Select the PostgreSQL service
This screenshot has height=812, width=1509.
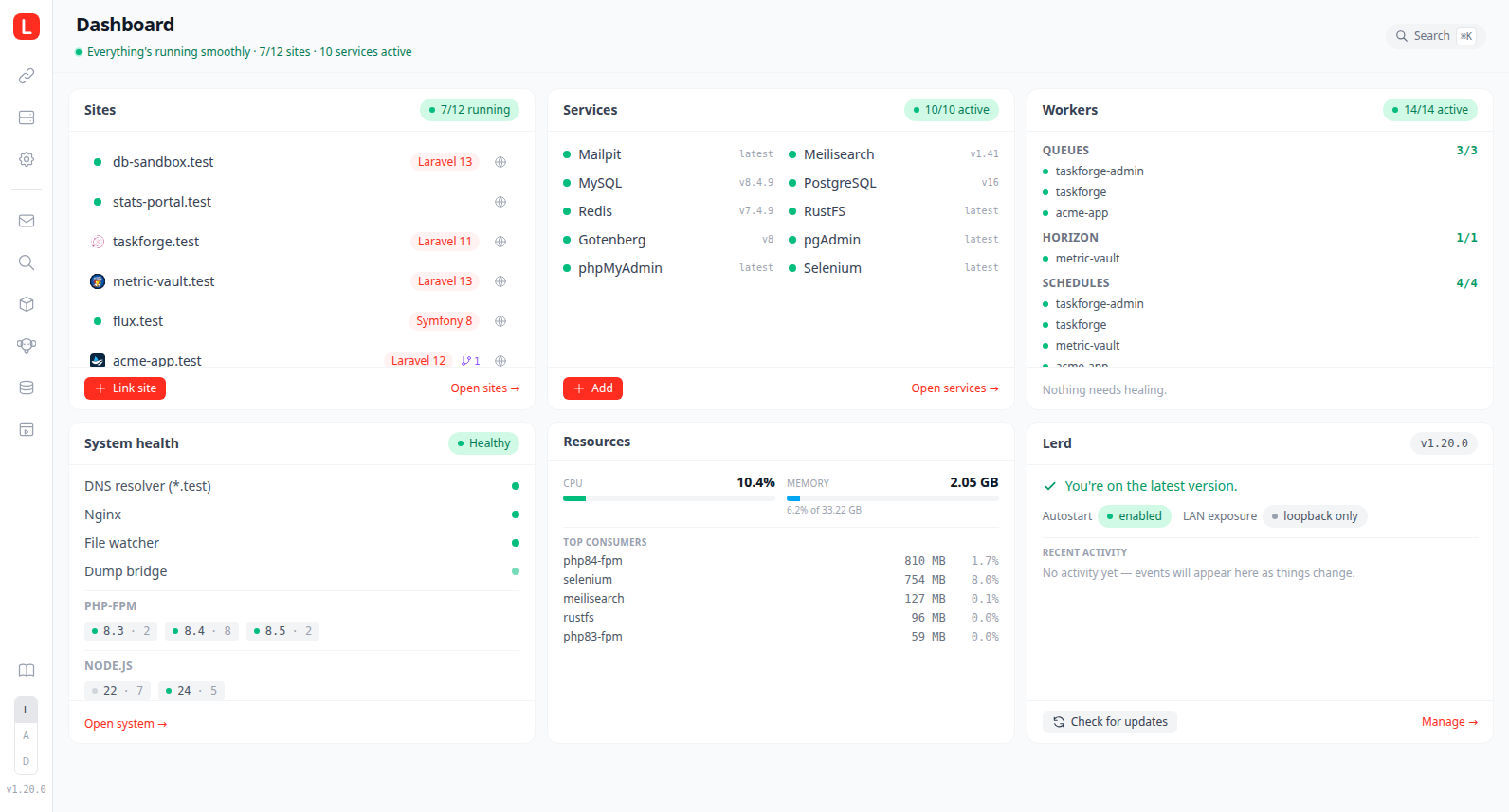[x=894, y=183]
